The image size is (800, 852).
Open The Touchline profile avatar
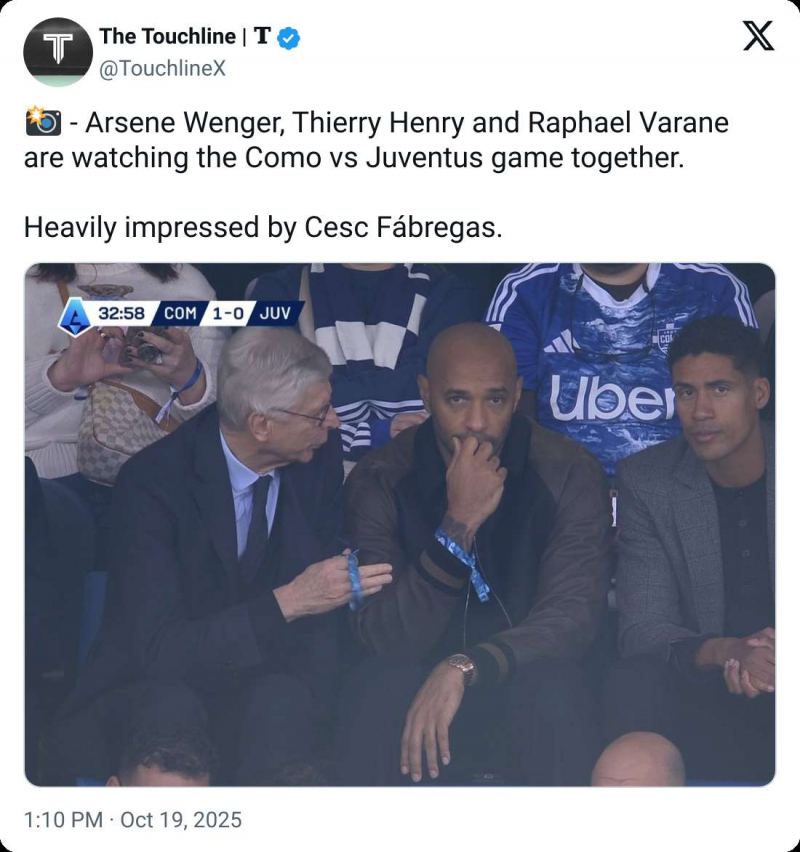click(x=58, y=52)
